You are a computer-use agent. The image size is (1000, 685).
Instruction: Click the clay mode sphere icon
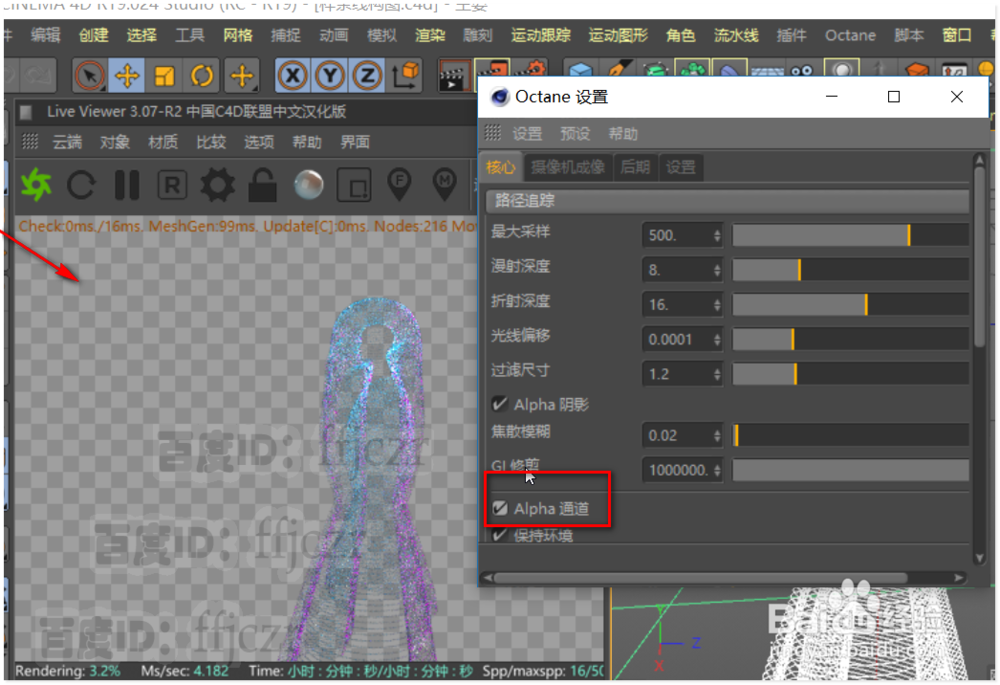[x=309, y=185]
